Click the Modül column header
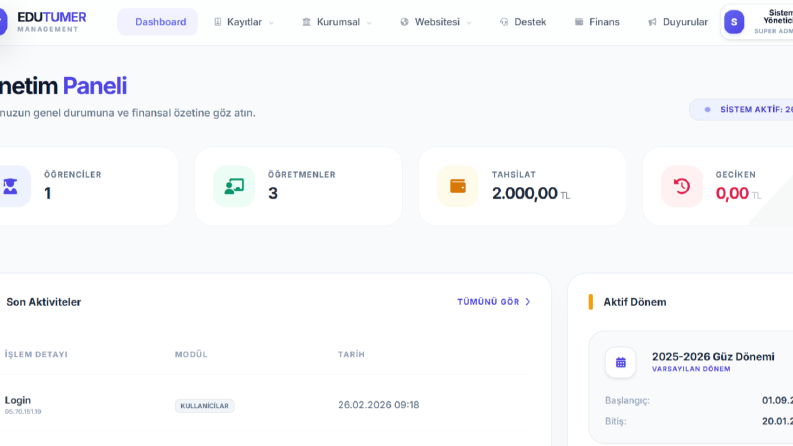 (191, 354)
